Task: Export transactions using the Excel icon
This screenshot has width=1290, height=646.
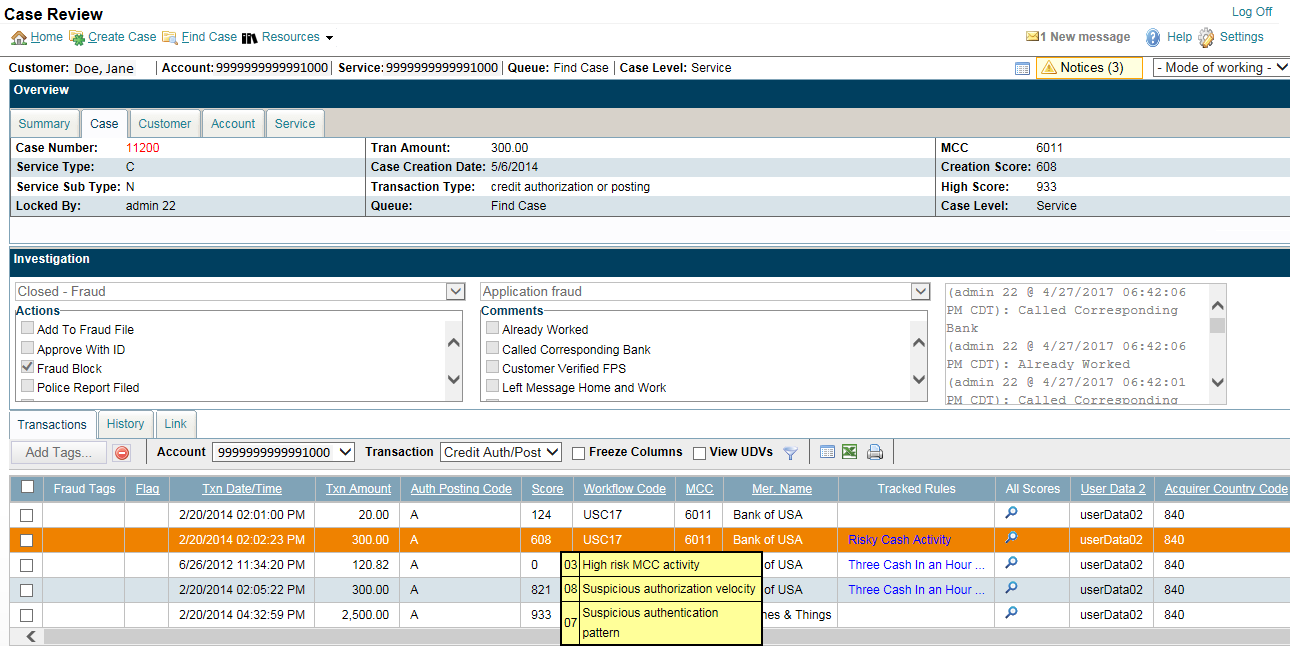Action: coord(849,452)
